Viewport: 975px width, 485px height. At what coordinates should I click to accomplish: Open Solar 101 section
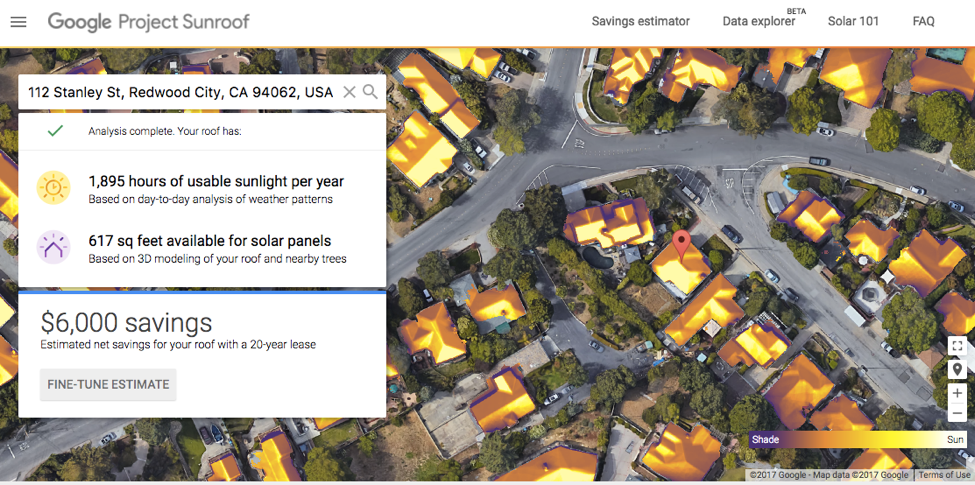point(853,21)
